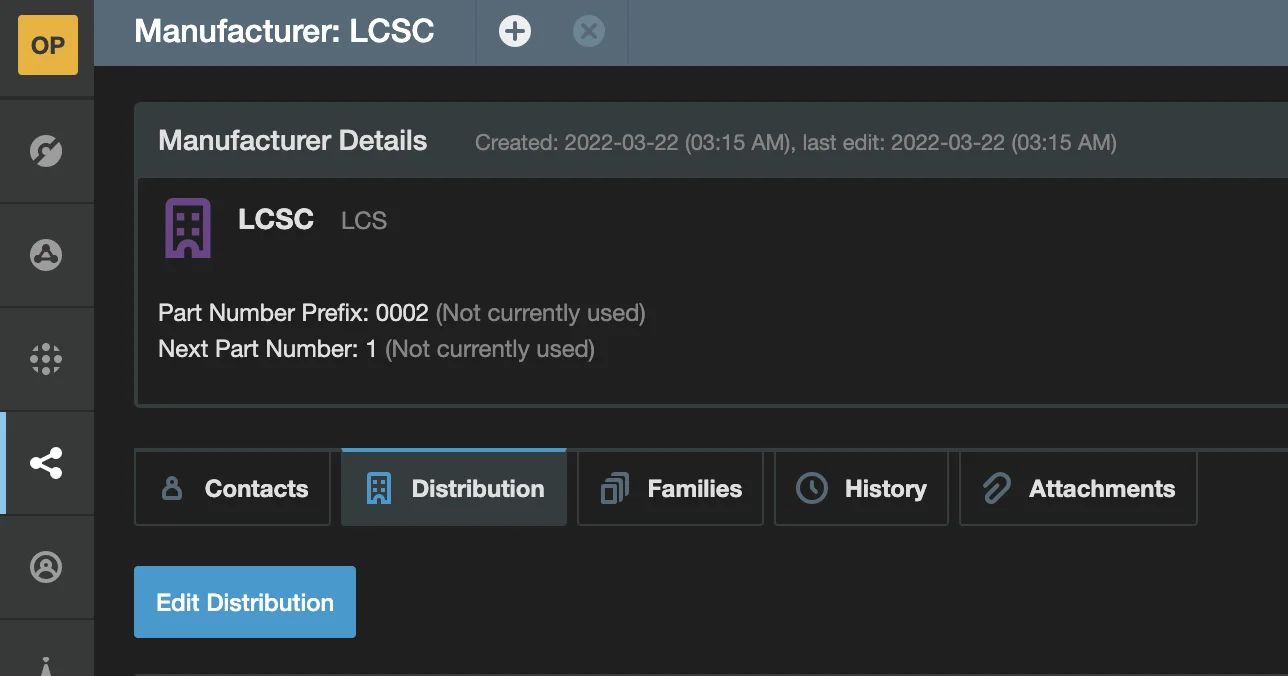Switch to the Distribution tab
This screenshot has height=676, width=1288.
455,489
